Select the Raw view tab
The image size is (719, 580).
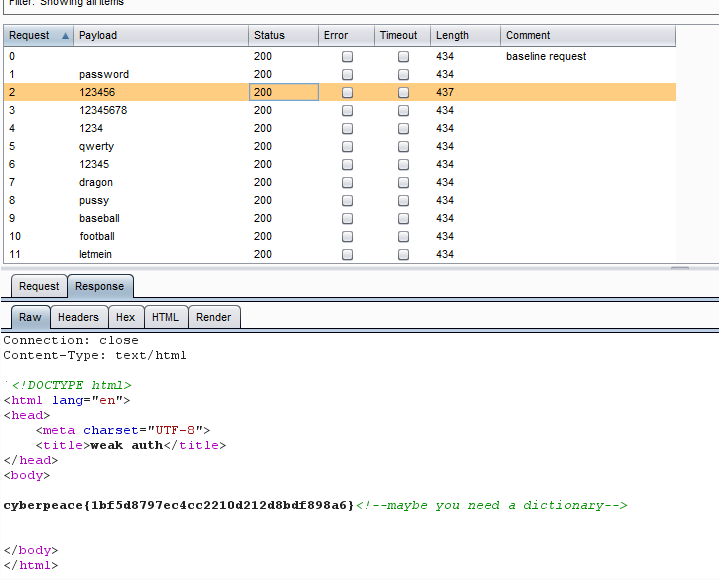(30, 317)
